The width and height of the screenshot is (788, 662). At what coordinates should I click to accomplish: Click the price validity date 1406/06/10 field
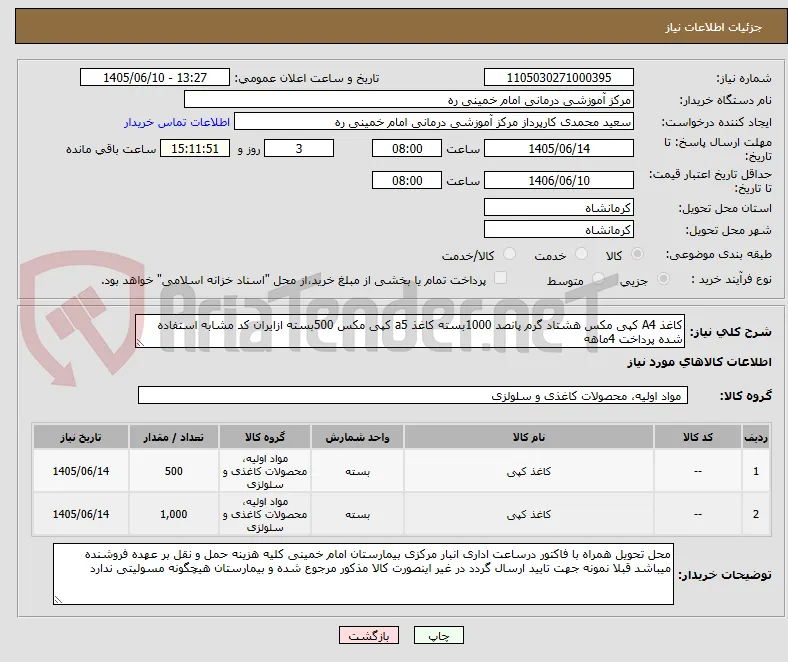(558, 180)
